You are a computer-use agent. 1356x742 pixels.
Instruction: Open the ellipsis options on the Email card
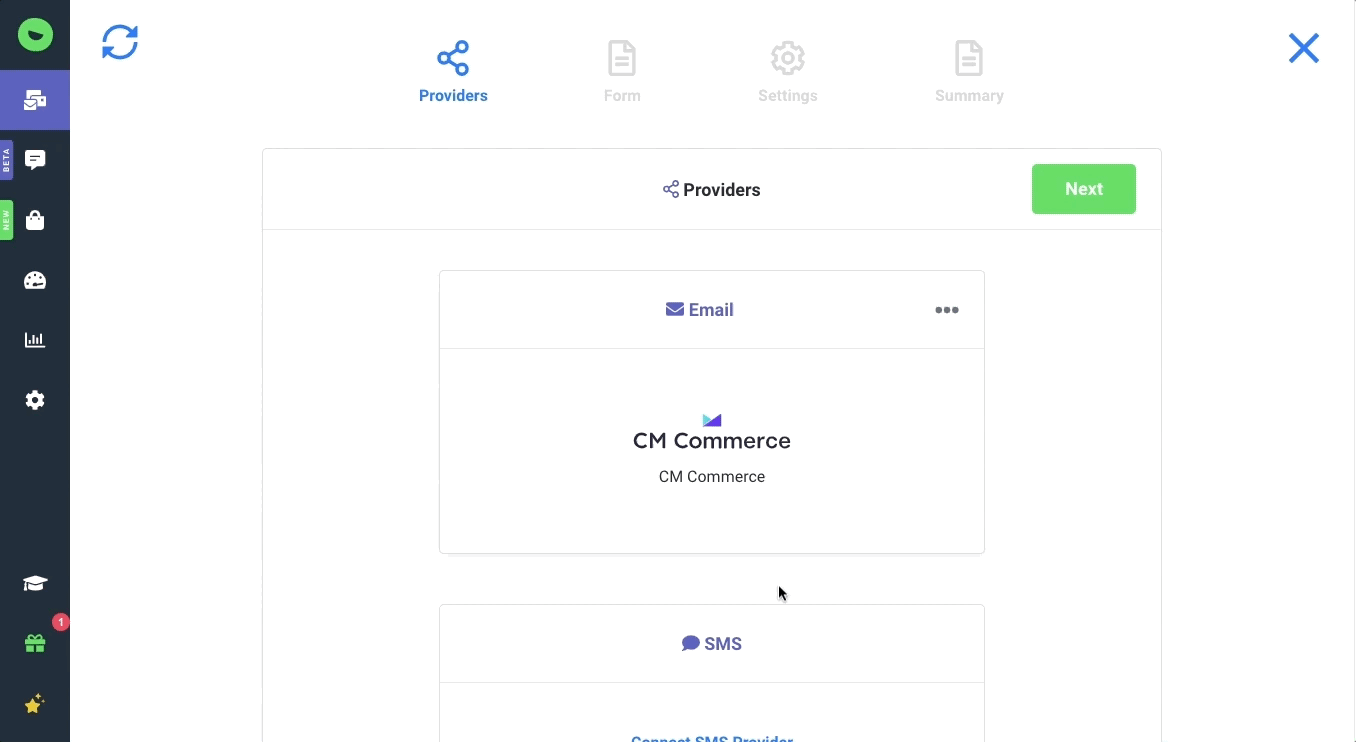coord(946,310)
